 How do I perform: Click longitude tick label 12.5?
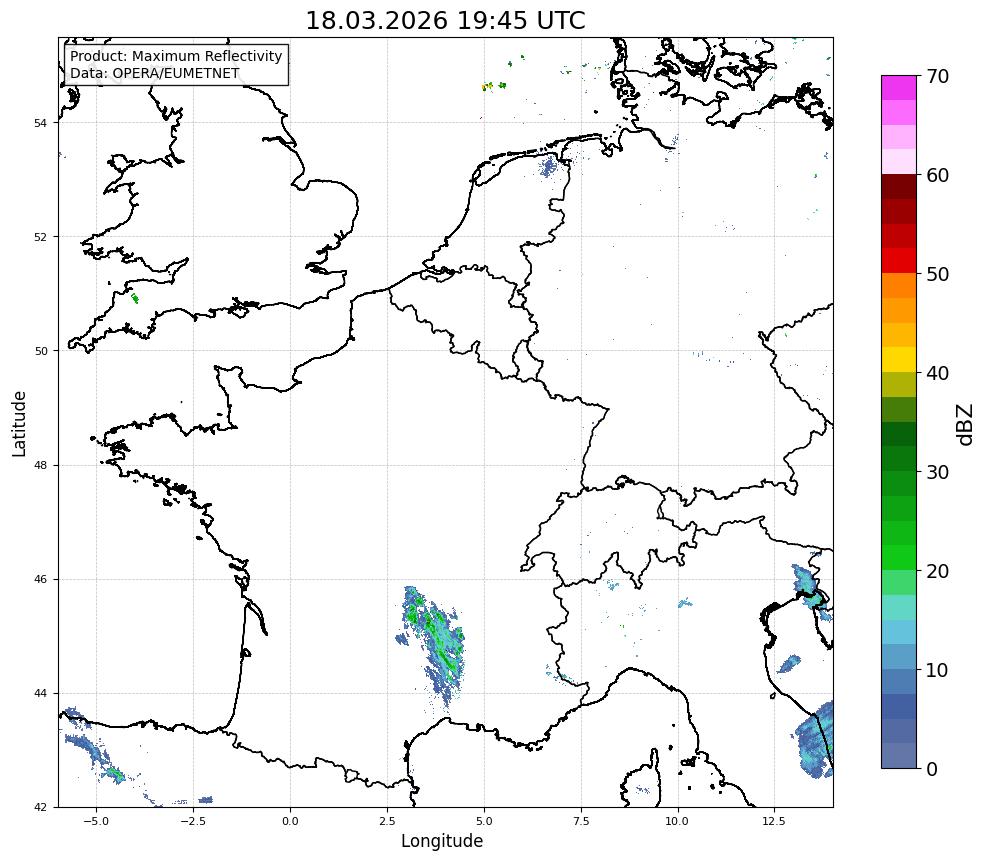coord(774,821)
